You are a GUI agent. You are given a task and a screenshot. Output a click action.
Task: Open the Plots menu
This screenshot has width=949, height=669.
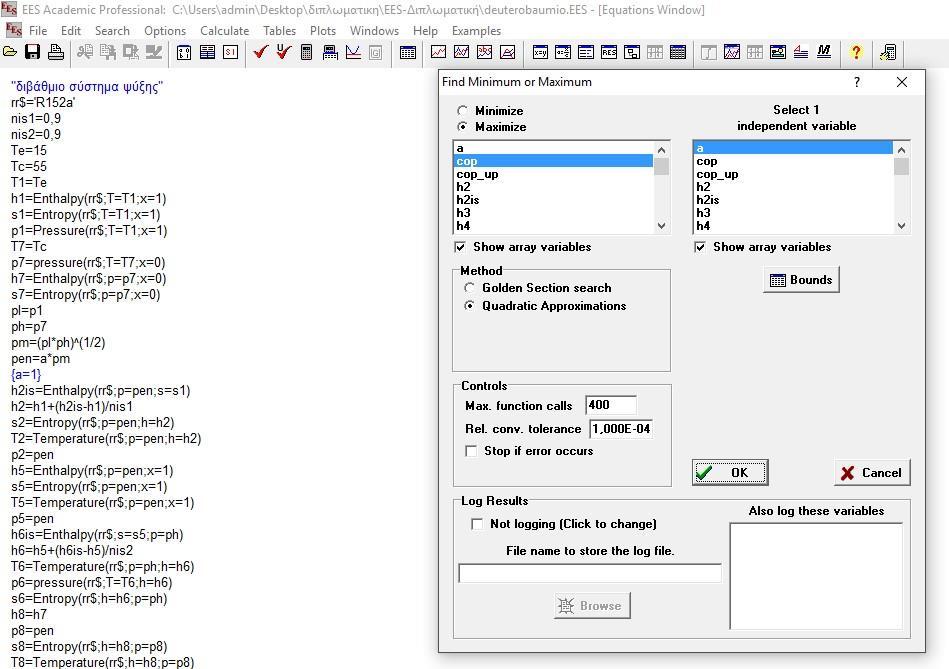click(x=323, y=31)
